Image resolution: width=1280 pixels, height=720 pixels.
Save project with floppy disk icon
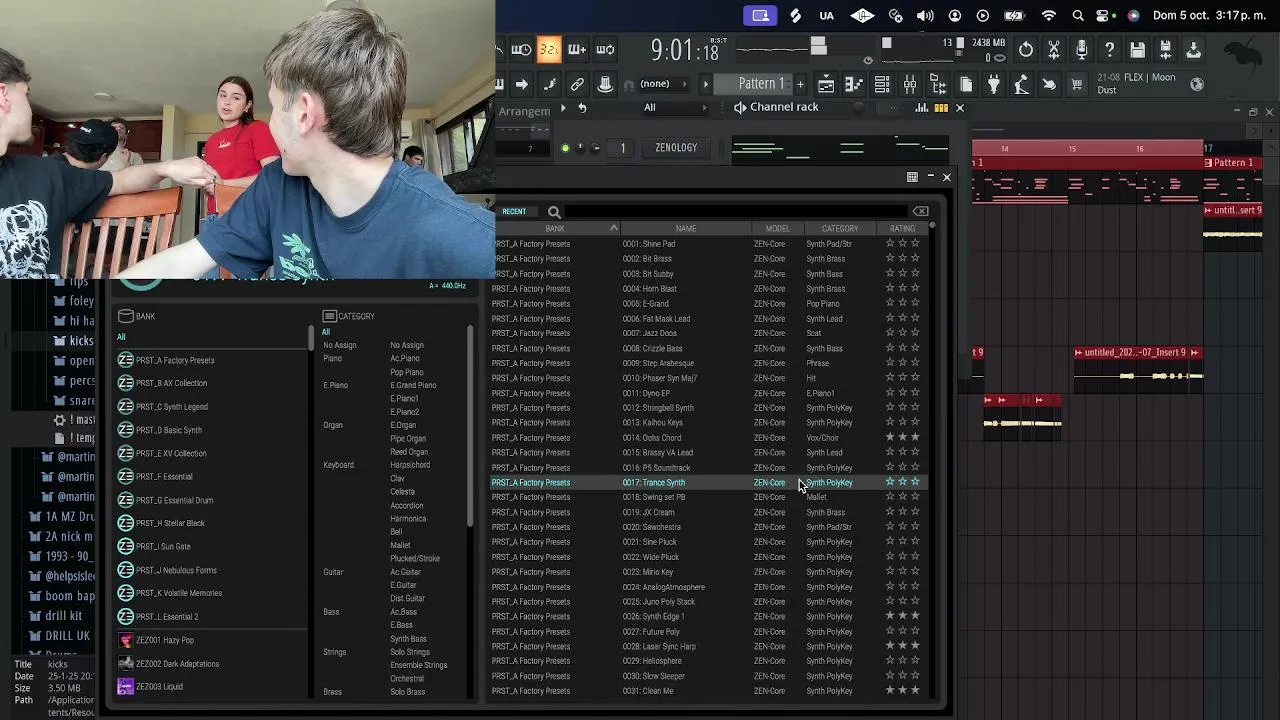pos(1137,49)
